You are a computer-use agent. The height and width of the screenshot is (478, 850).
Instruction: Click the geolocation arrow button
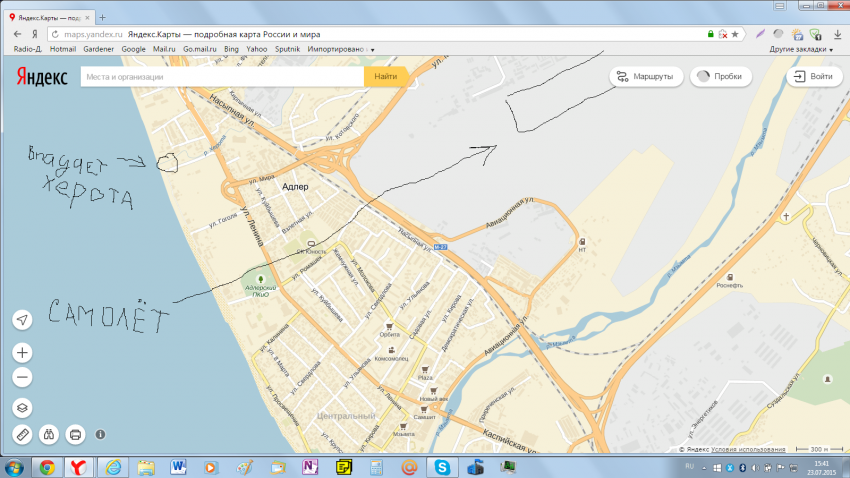coord(23,320)
